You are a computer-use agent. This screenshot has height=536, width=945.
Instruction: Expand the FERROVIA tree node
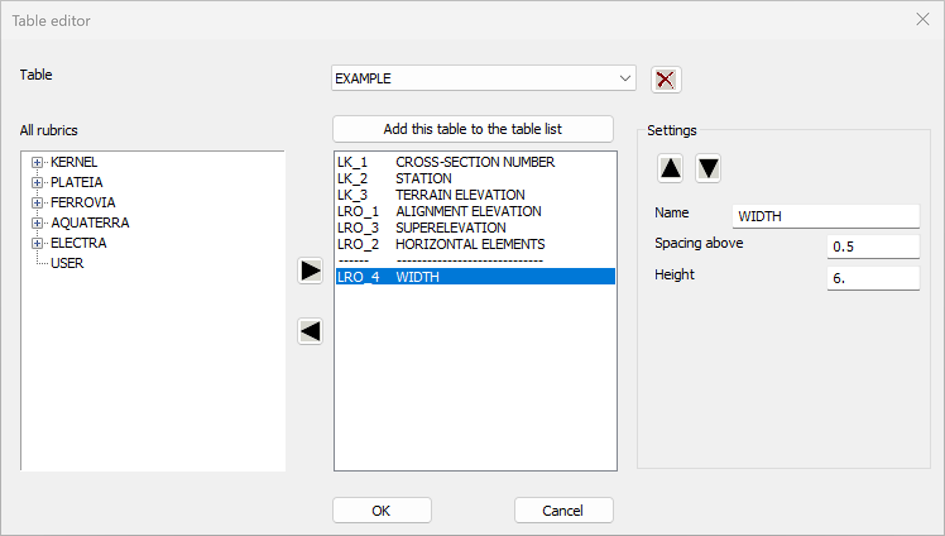pyautogui.click(x=37, y=202)
